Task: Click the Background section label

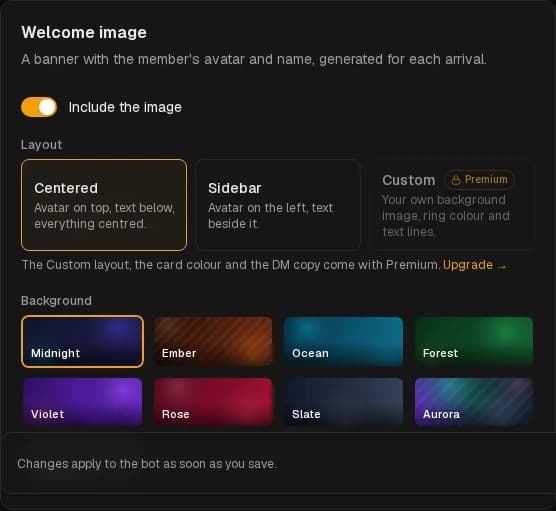Action: (56, 301)
